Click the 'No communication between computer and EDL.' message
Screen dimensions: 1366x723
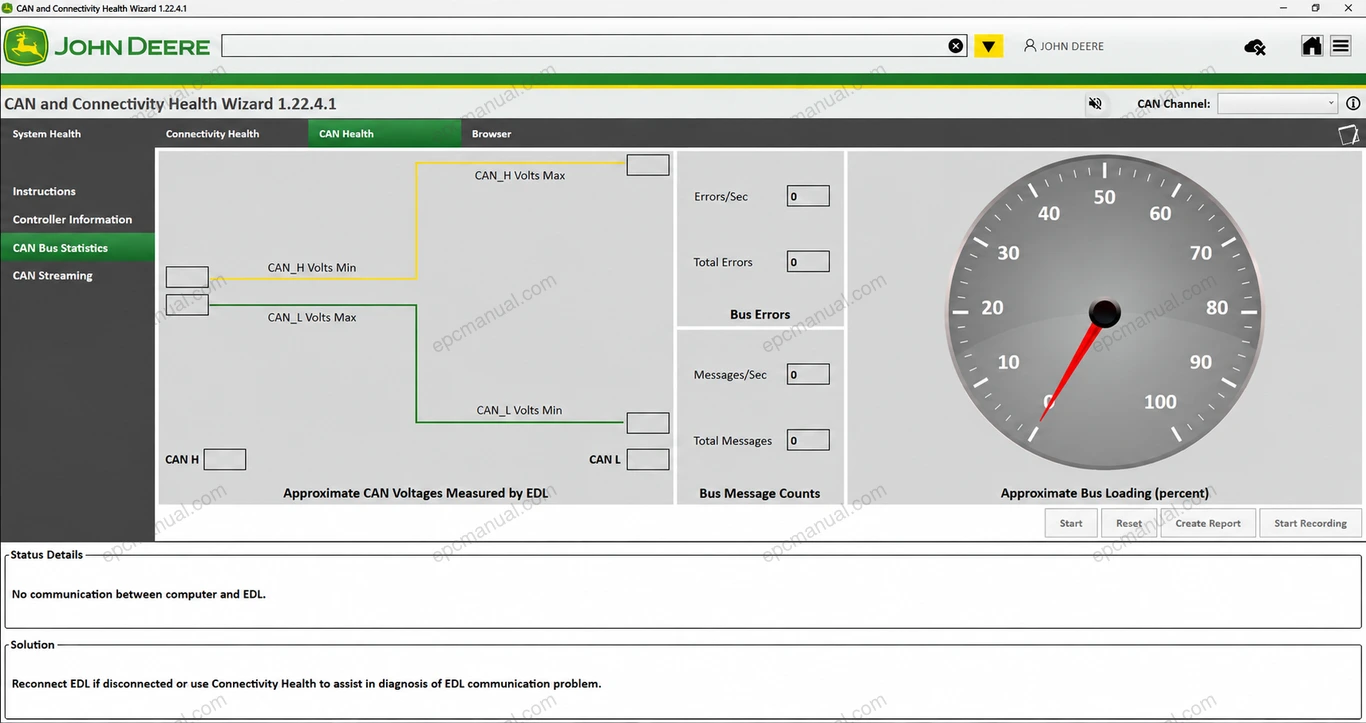pyautogui.click(x=139, y=594)
